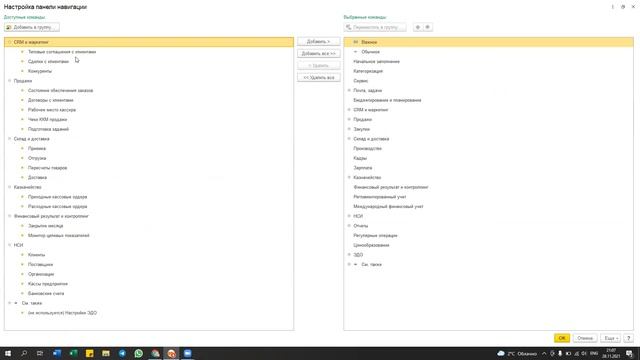Expand right-panel 'CRM и маркетинг' group
The width and height of the screenshot is (640, 360).
pos(349,110)
